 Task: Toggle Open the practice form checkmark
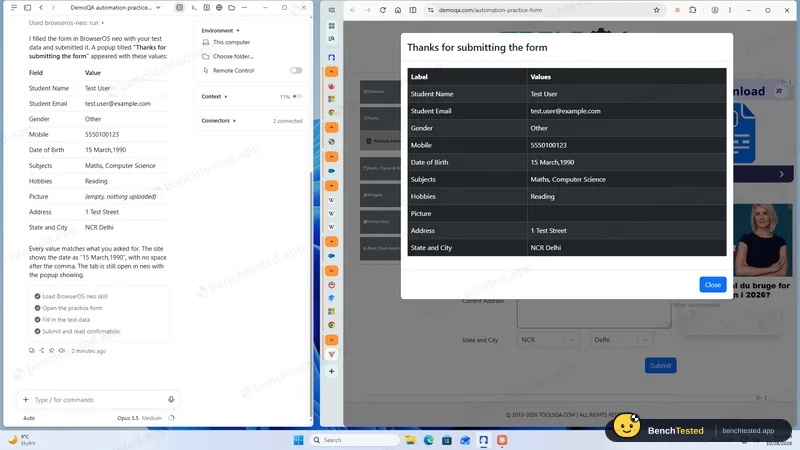tap(37, 308)
